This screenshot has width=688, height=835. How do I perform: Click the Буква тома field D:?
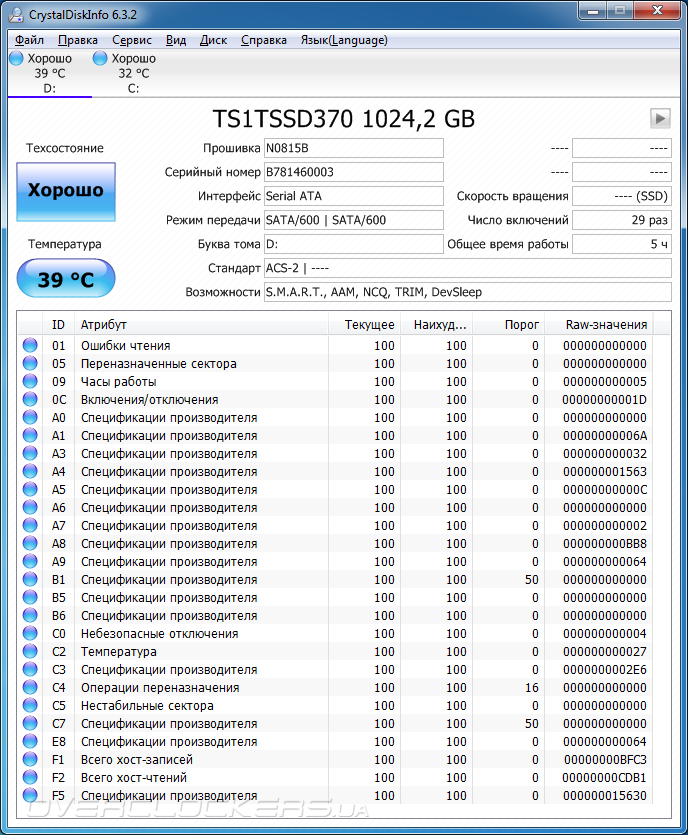click(354, 244)
